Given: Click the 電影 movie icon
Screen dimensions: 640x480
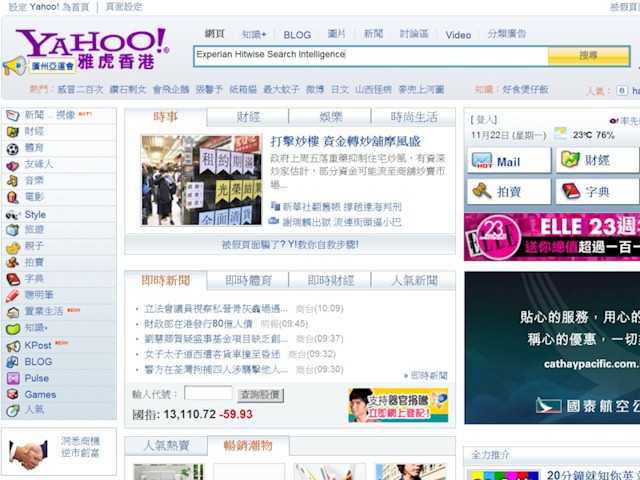Looking at the screenshot, I should [13, 198].
